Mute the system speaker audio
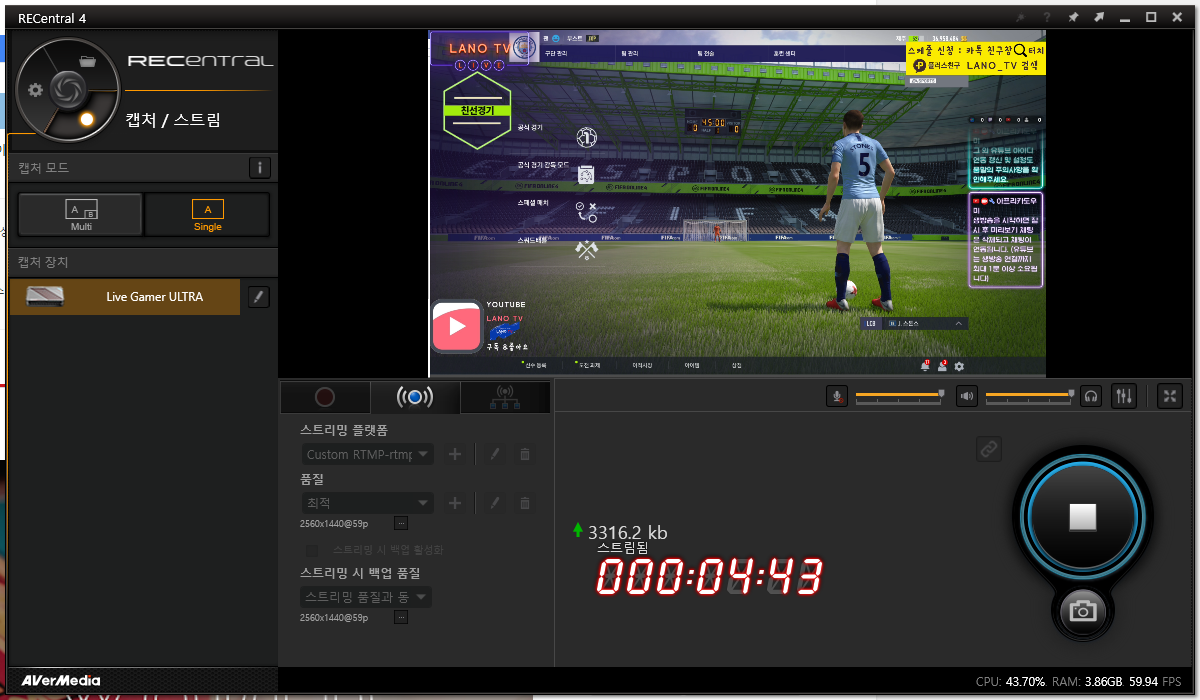 click(967, 396)
